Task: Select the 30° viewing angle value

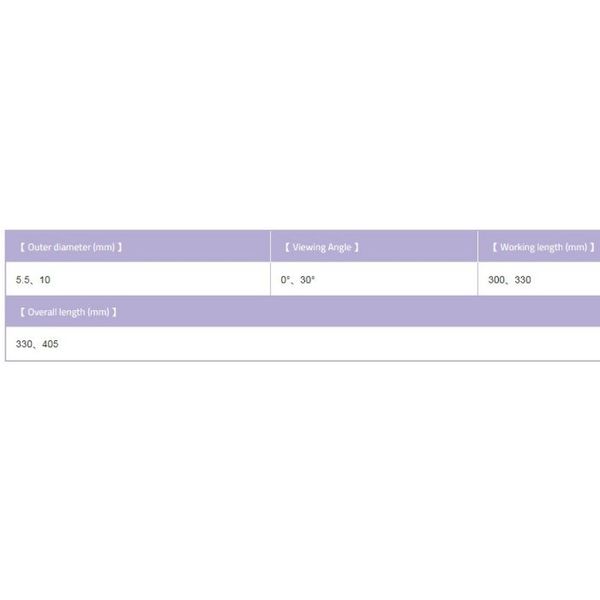Action: click(x=307, y=280)
